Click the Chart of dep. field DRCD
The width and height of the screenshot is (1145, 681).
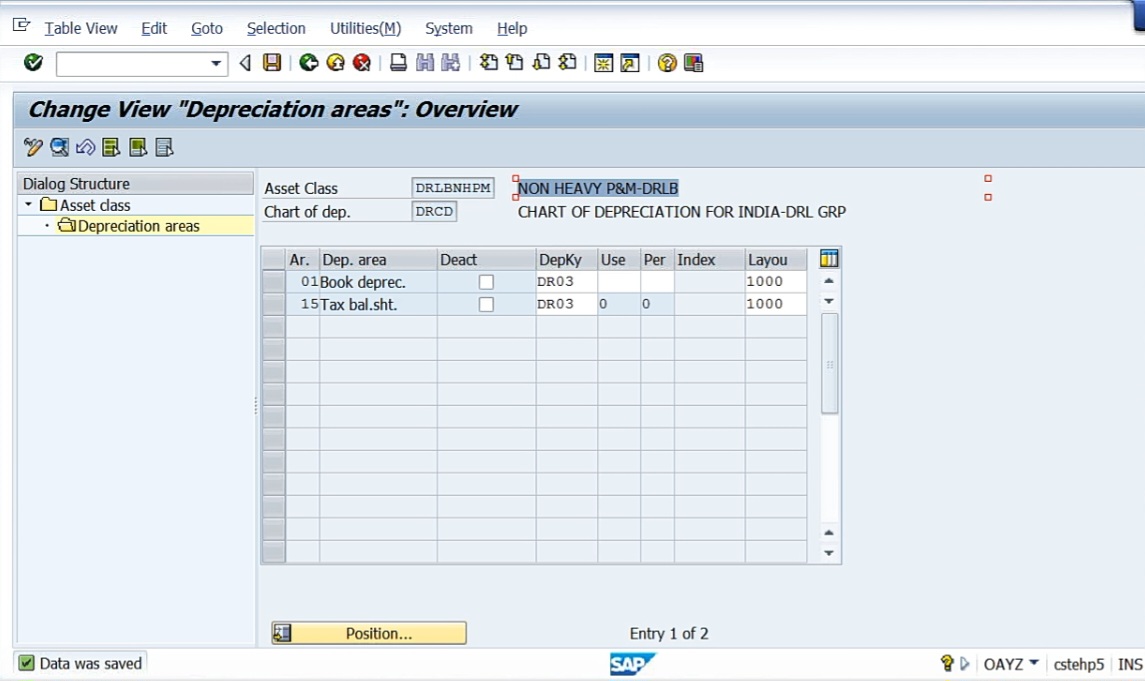pyautogui.click(x=434, y=212)
